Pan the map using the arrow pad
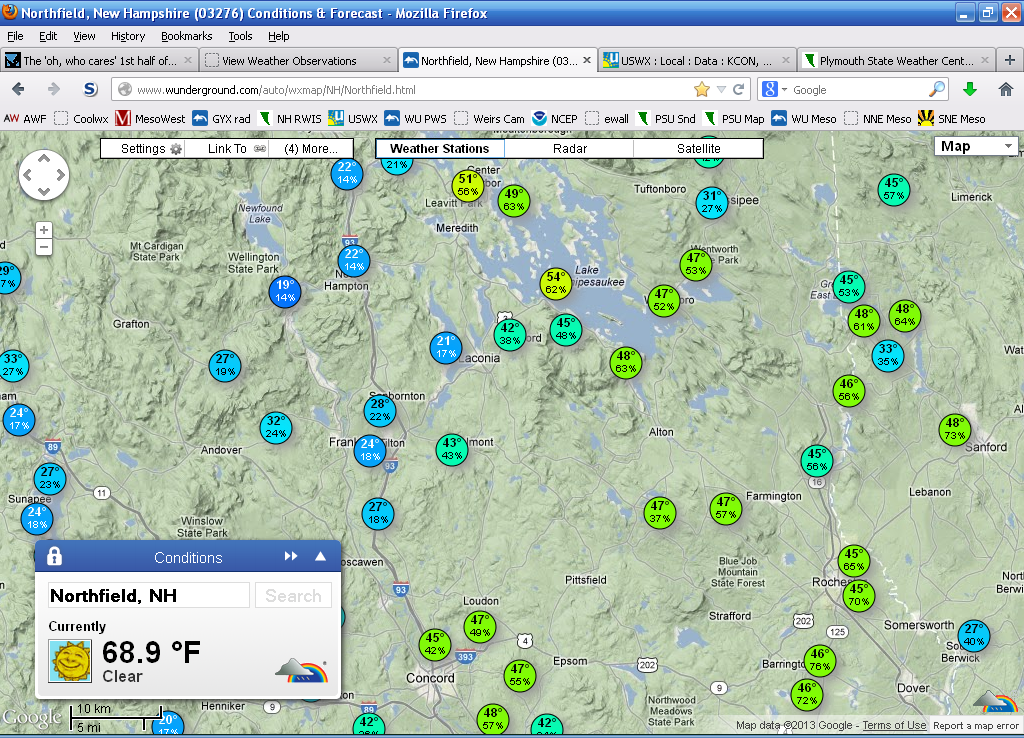Image resolution: width=1024 pixels, height=738 pixels. point(44,175)
